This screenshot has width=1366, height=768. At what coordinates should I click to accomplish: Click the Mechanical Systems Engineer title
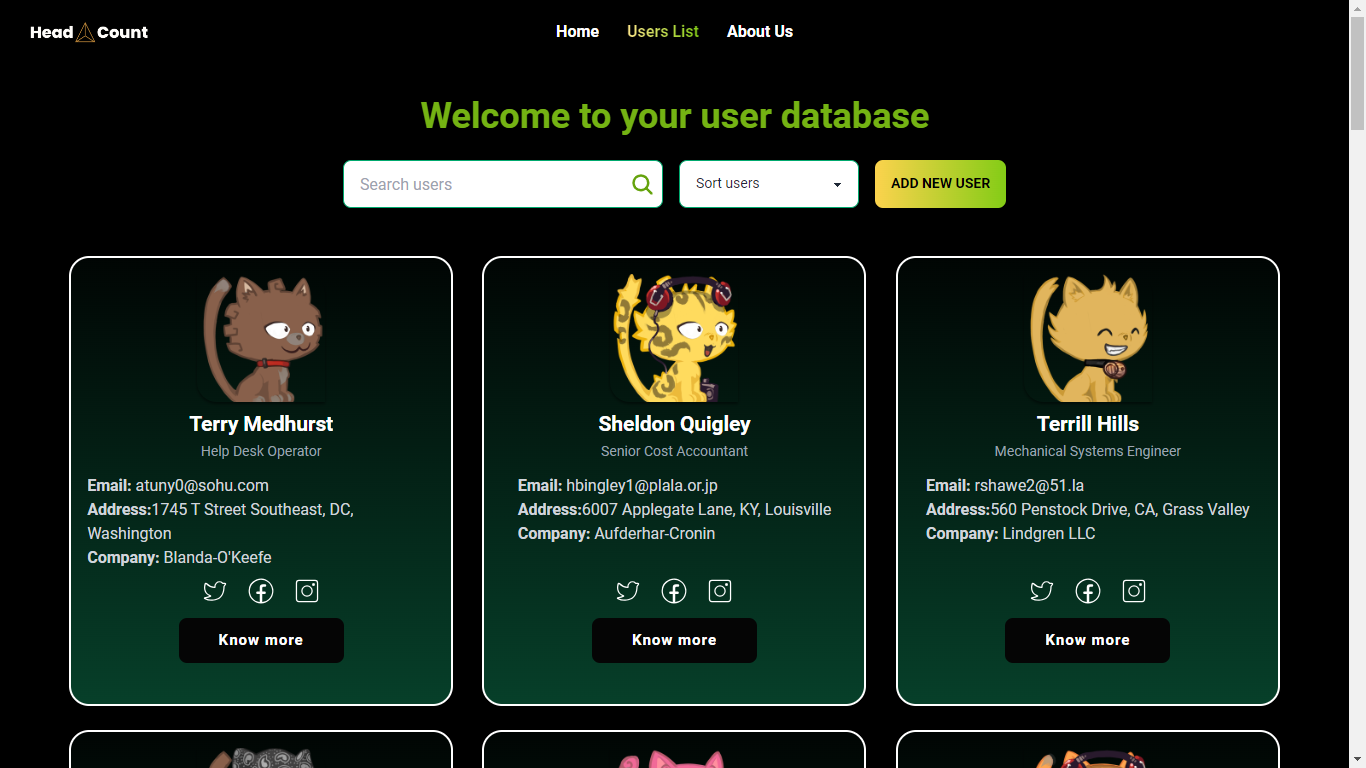(x=1088, y=451)
